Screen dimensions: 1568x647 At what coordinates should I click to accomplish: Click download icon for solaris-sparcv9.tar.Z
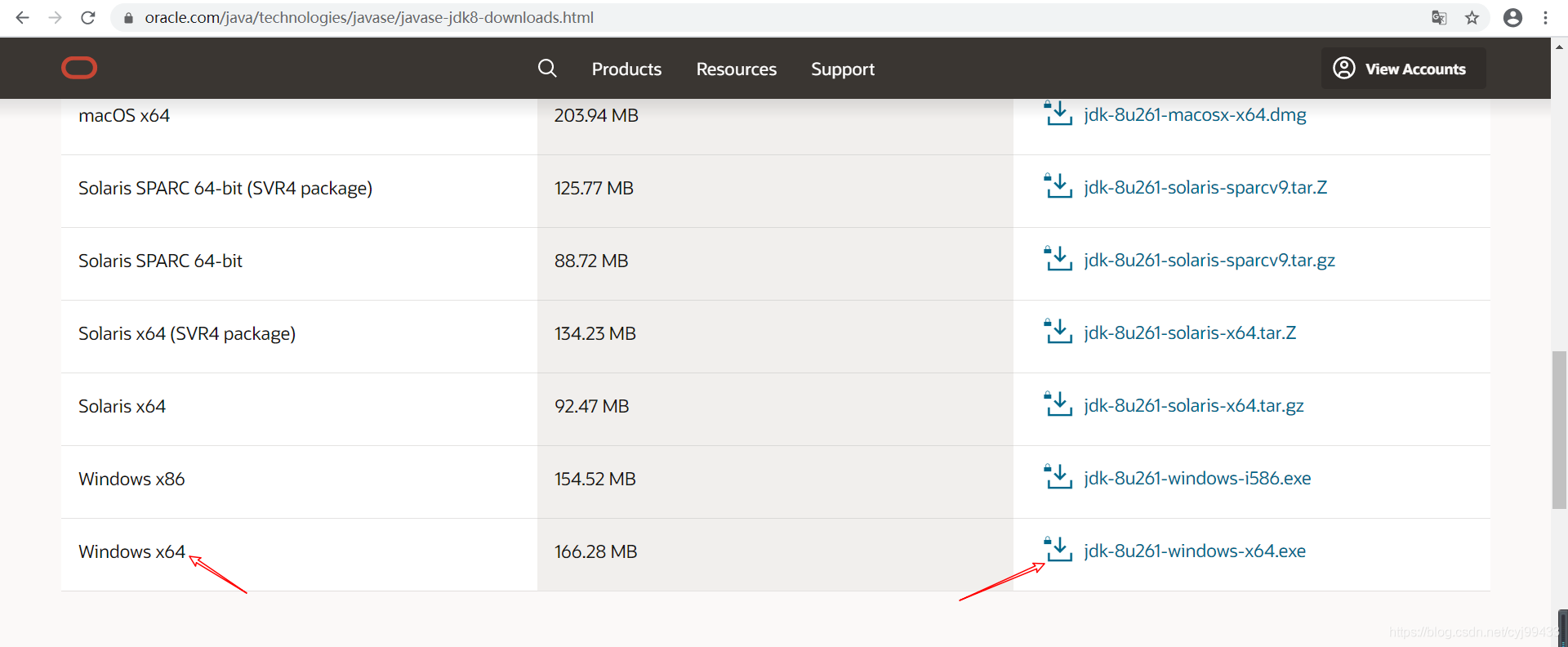click(x=1058, y=185)
